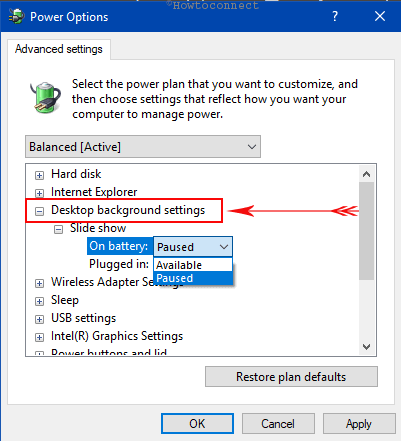401x441 pixels.
Task: Choose Available from the dropdown list
Action: 193,265
